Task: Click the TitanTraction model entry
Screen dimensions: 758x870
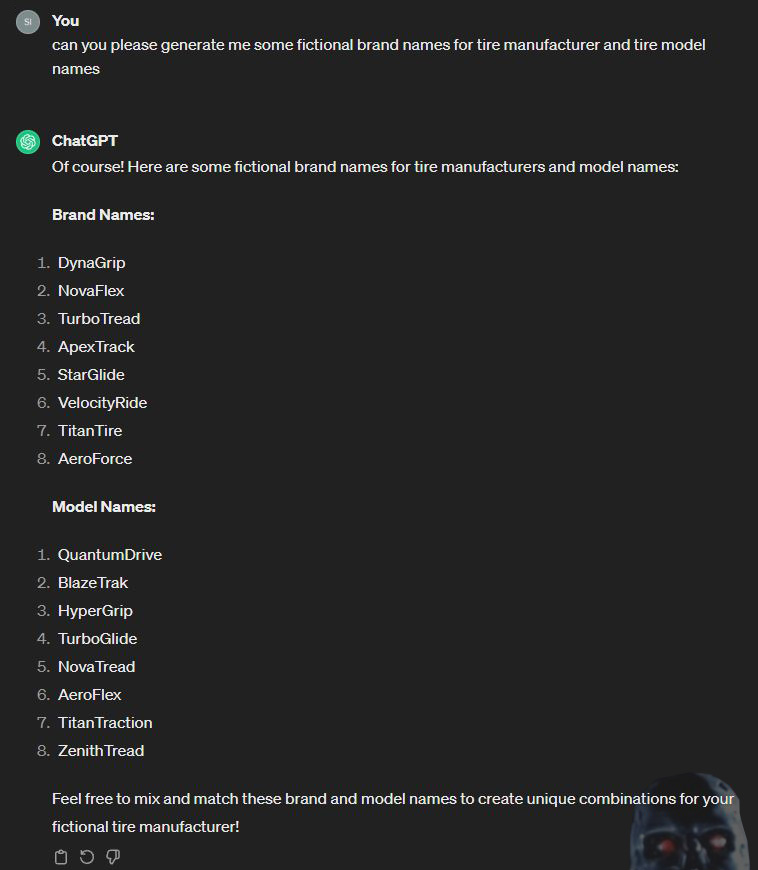Action: [105, 723]
